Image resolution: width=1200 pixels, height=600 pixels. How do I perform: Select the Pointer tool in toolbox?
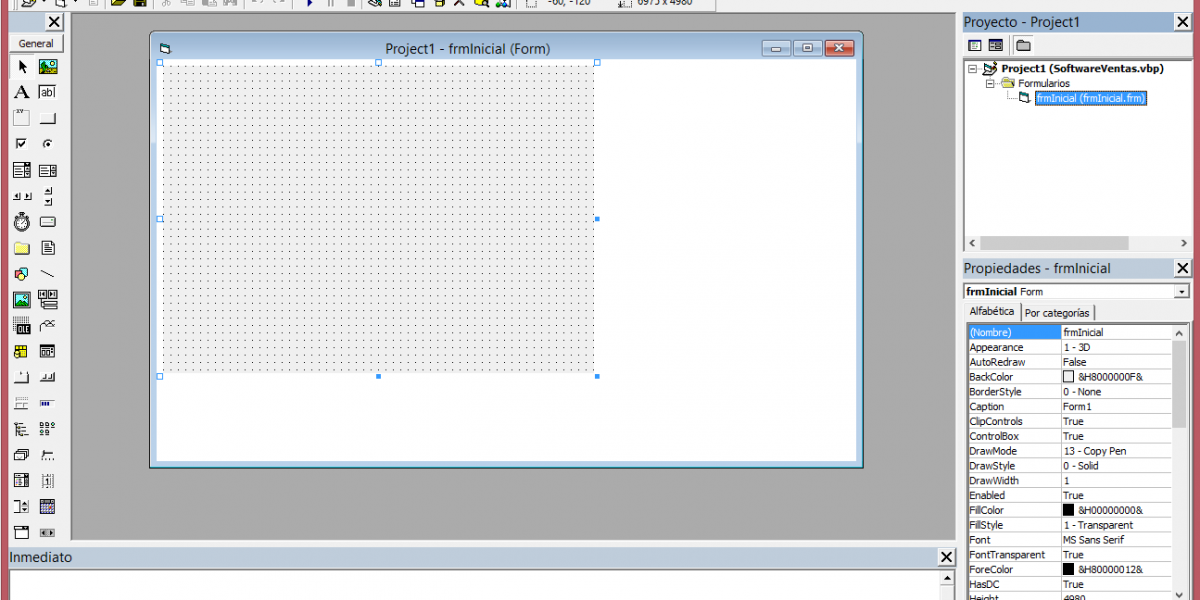pos(21,67)
